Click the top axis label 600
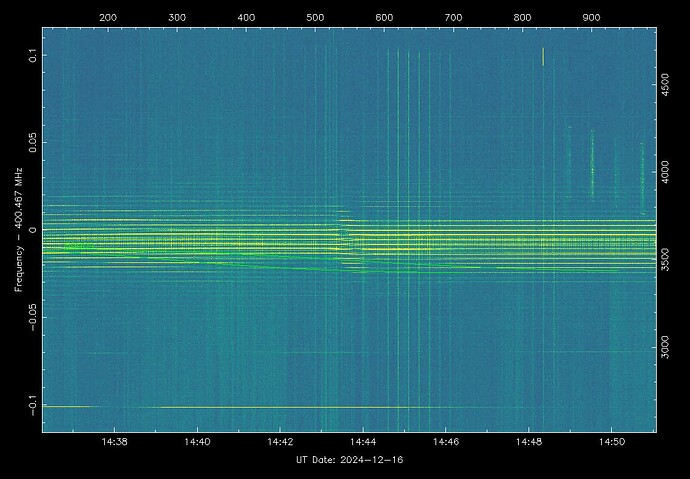Image resolution: width=690 pixels, height=479 pixels. coord(384,18)
